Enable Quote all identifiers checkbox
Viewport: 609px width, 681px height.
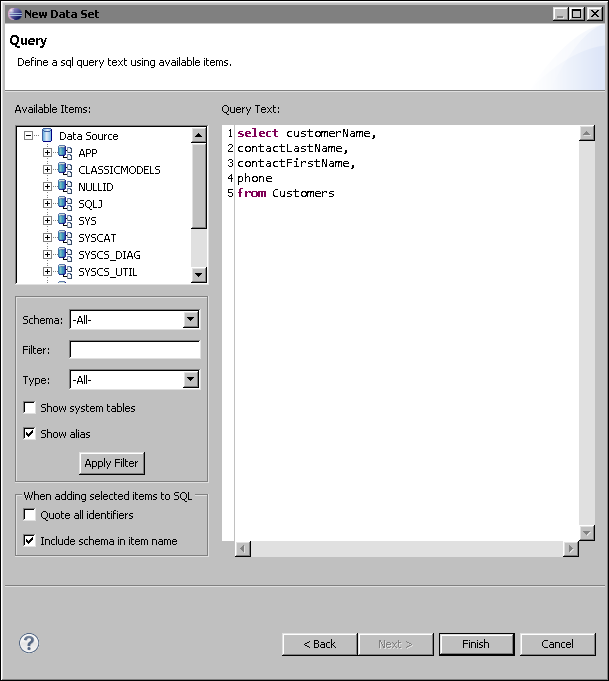(29, 515)
